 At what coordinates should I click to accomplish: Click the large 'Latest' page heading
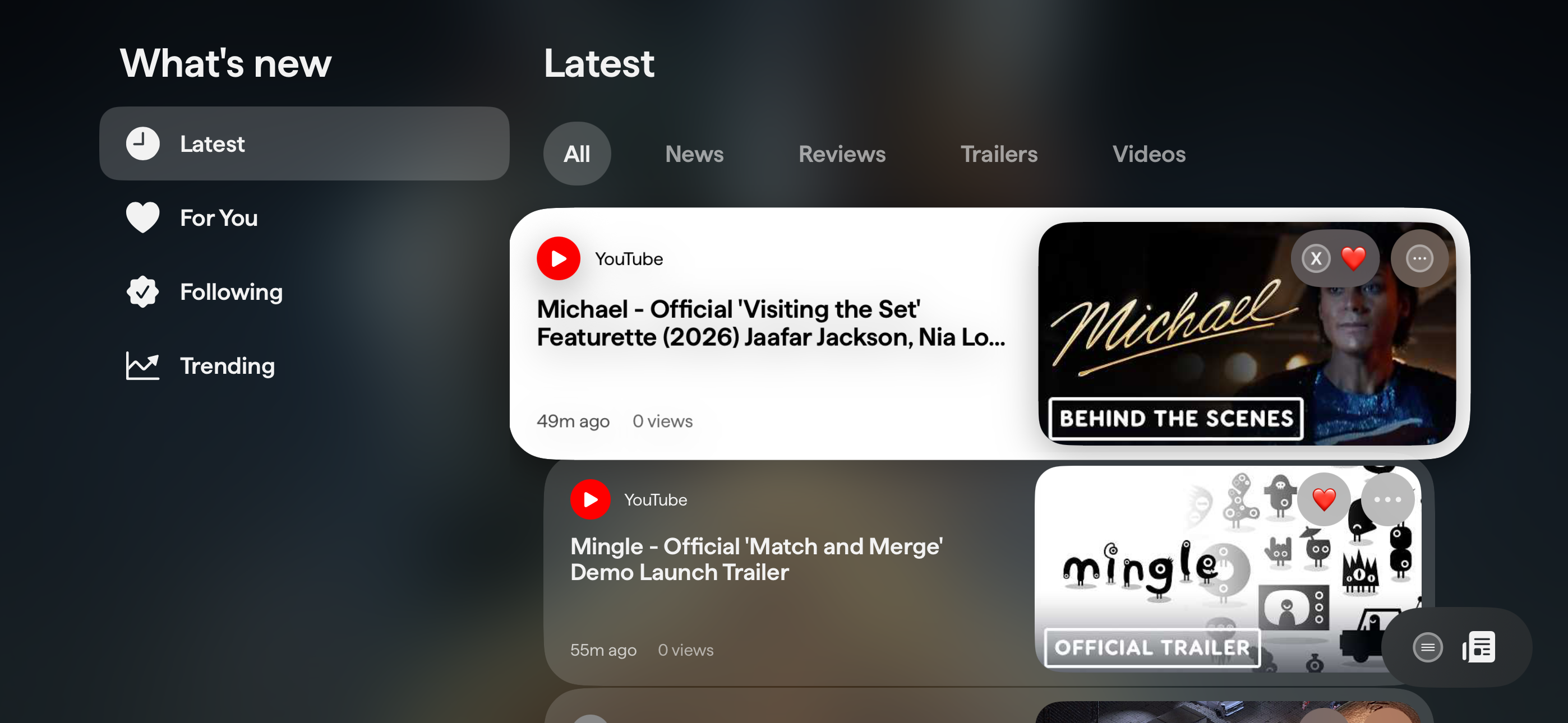pyautogui.click(x=599, y=63)
